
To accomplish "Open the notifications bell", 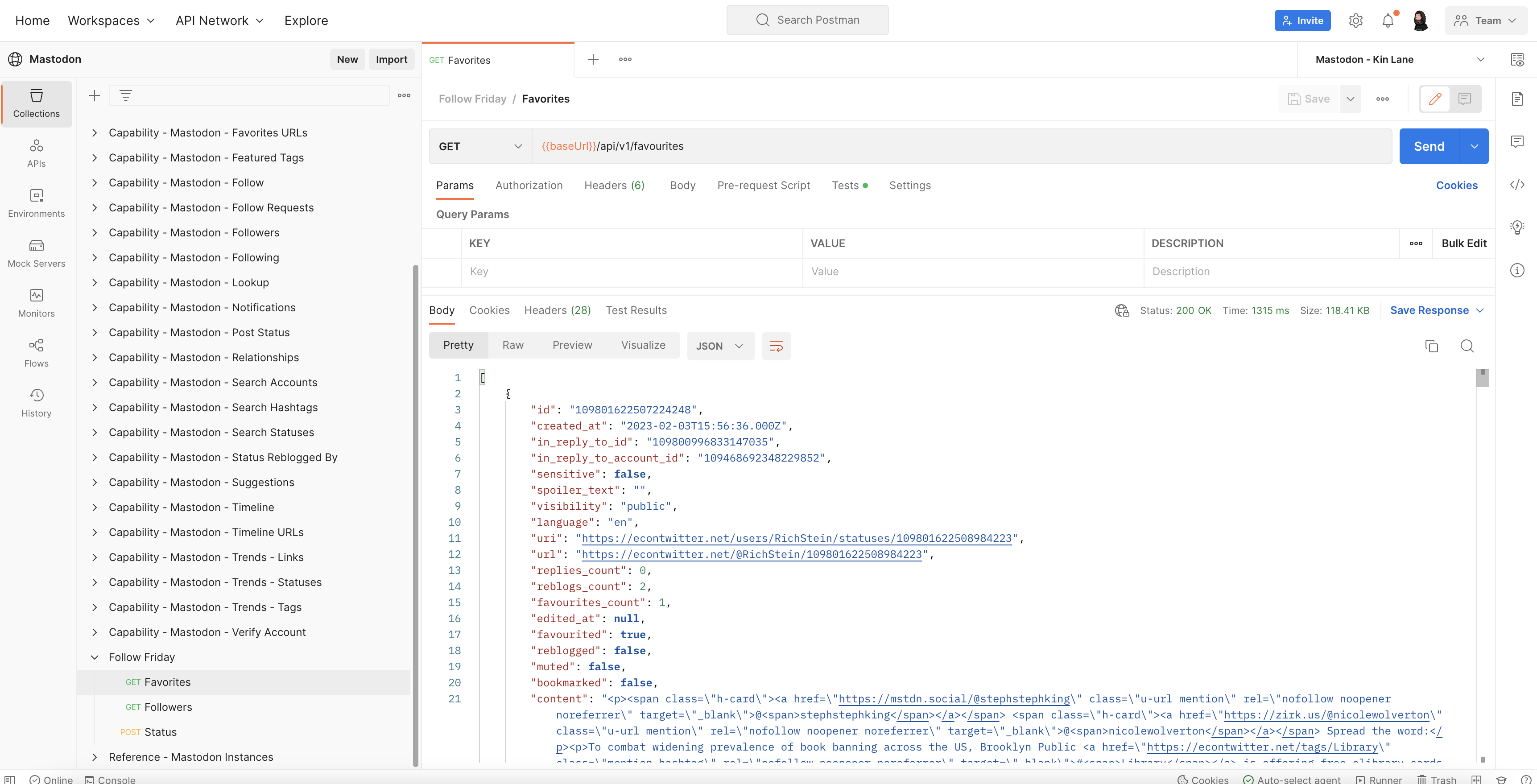I will [x=1388, y=20].
